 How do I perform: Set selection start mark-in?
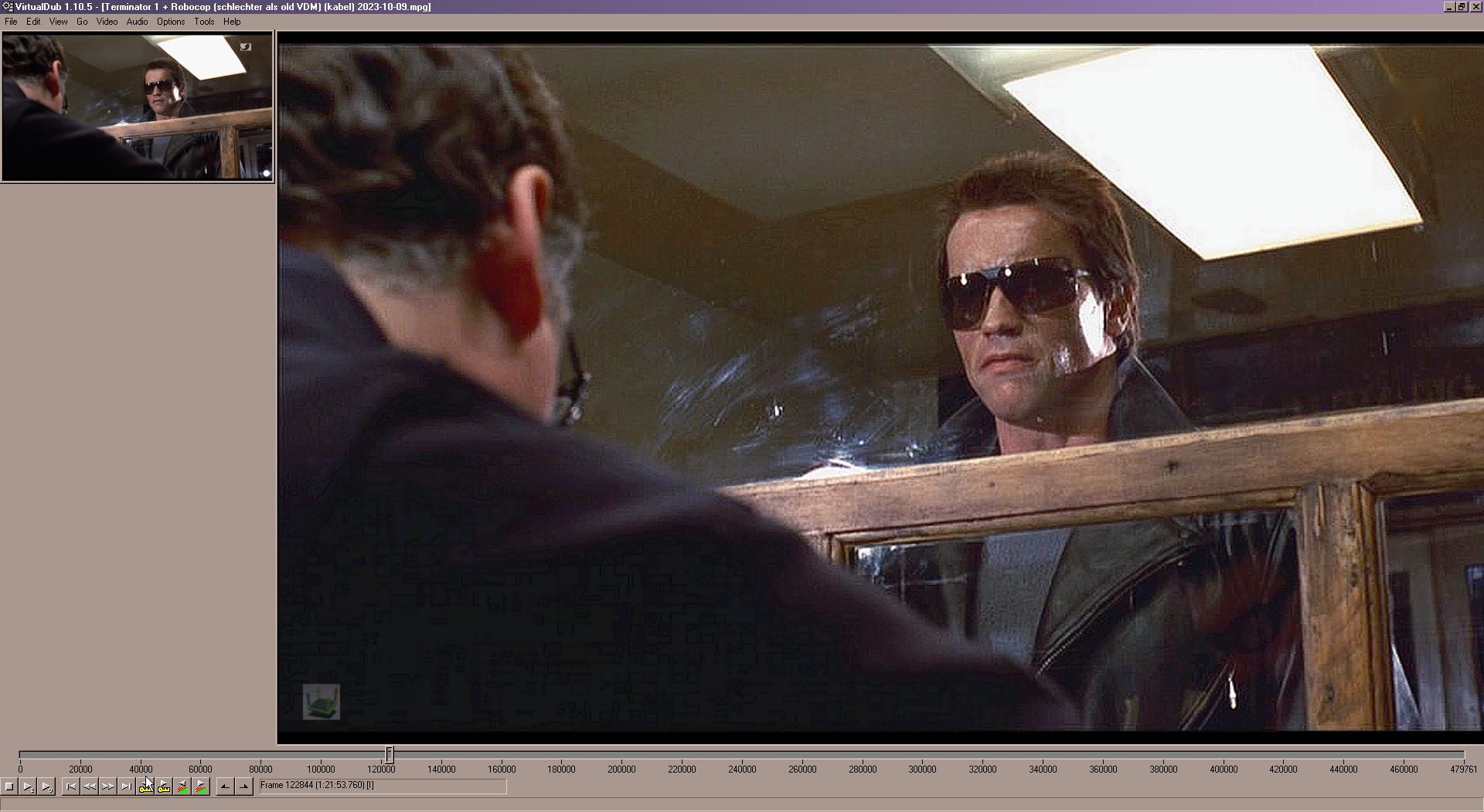tap(226, 787)
